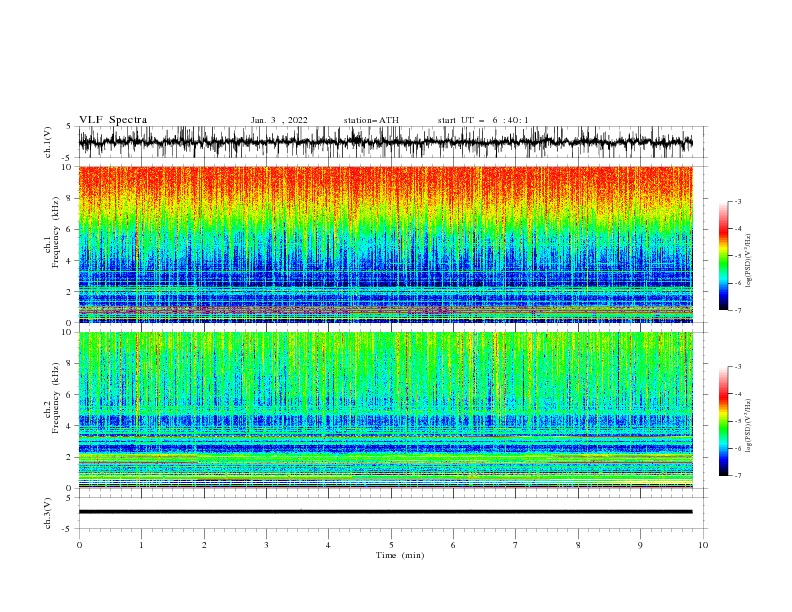
Task: Click the ch.3 flat voltage trace
Action: 385,512
